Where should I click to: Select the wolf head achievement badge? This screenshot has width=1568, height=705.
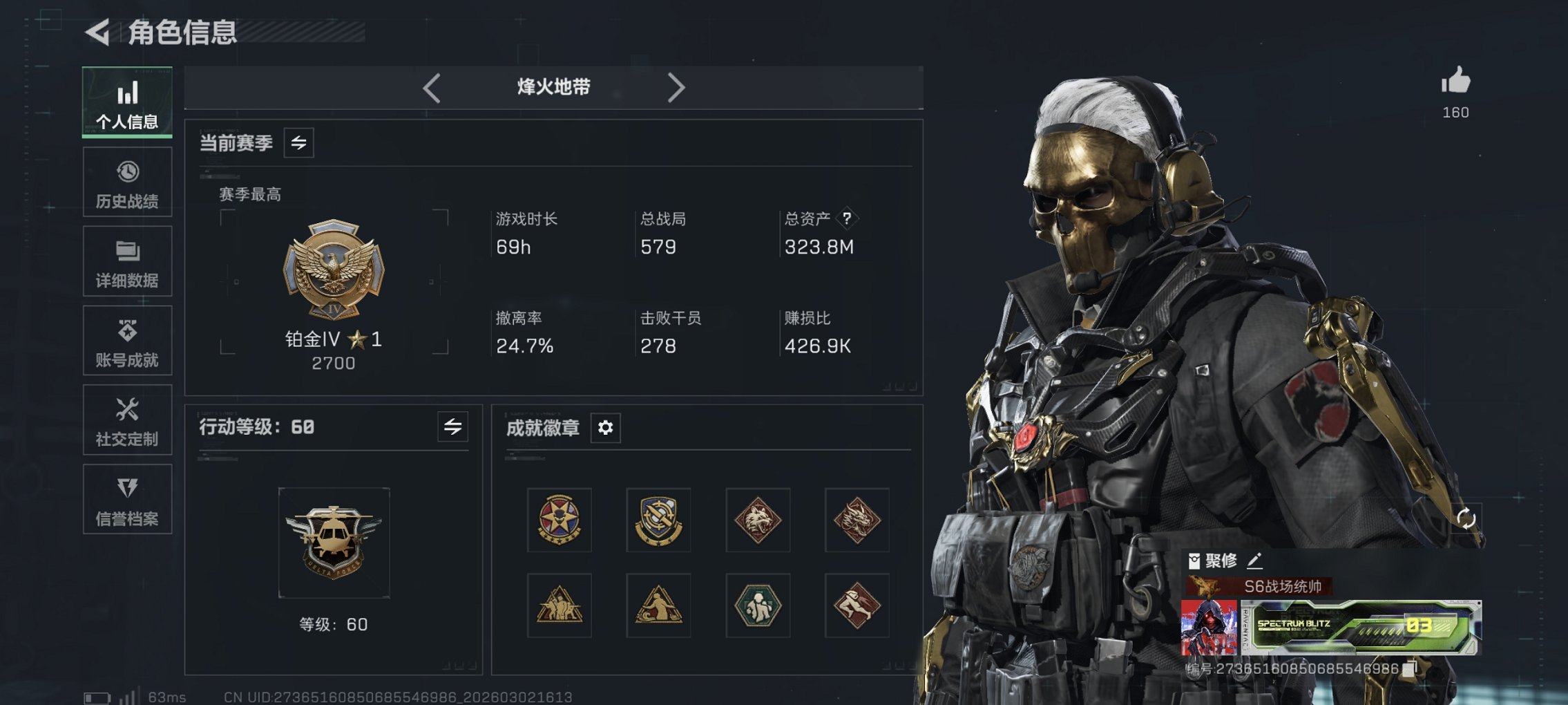(x=758, y=520)
